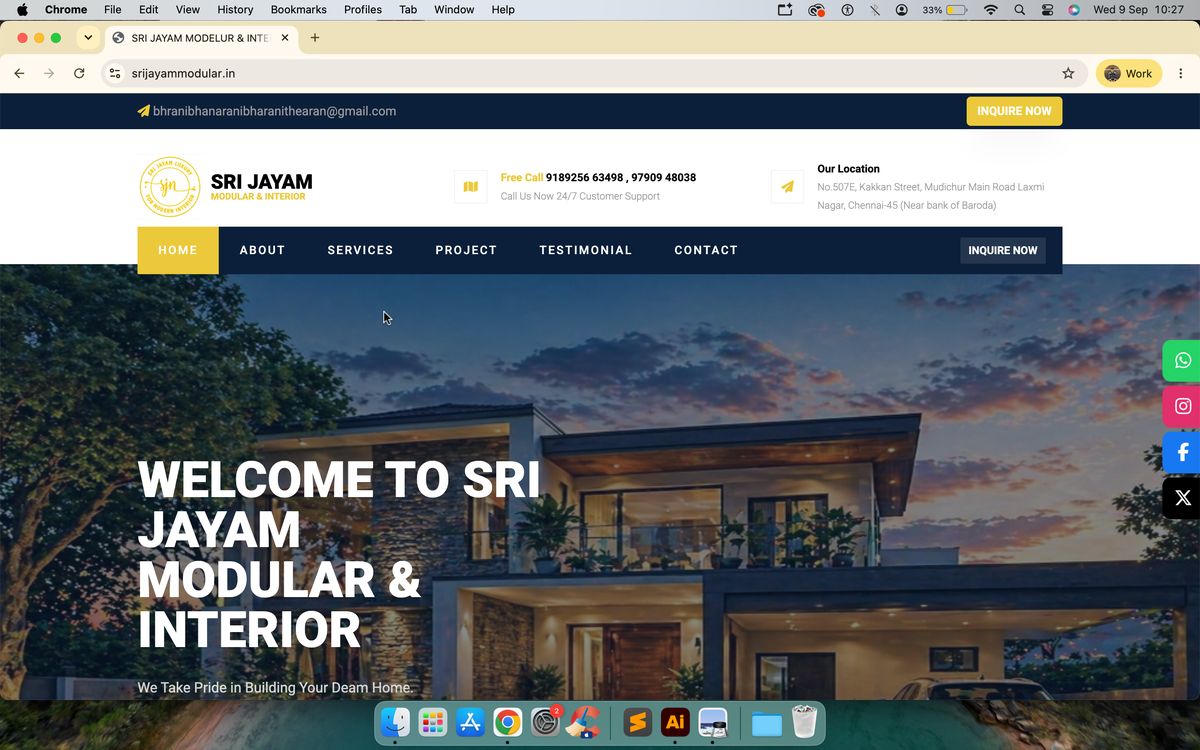
Task: Click the Our Location address text
Action: coord(931,196)
